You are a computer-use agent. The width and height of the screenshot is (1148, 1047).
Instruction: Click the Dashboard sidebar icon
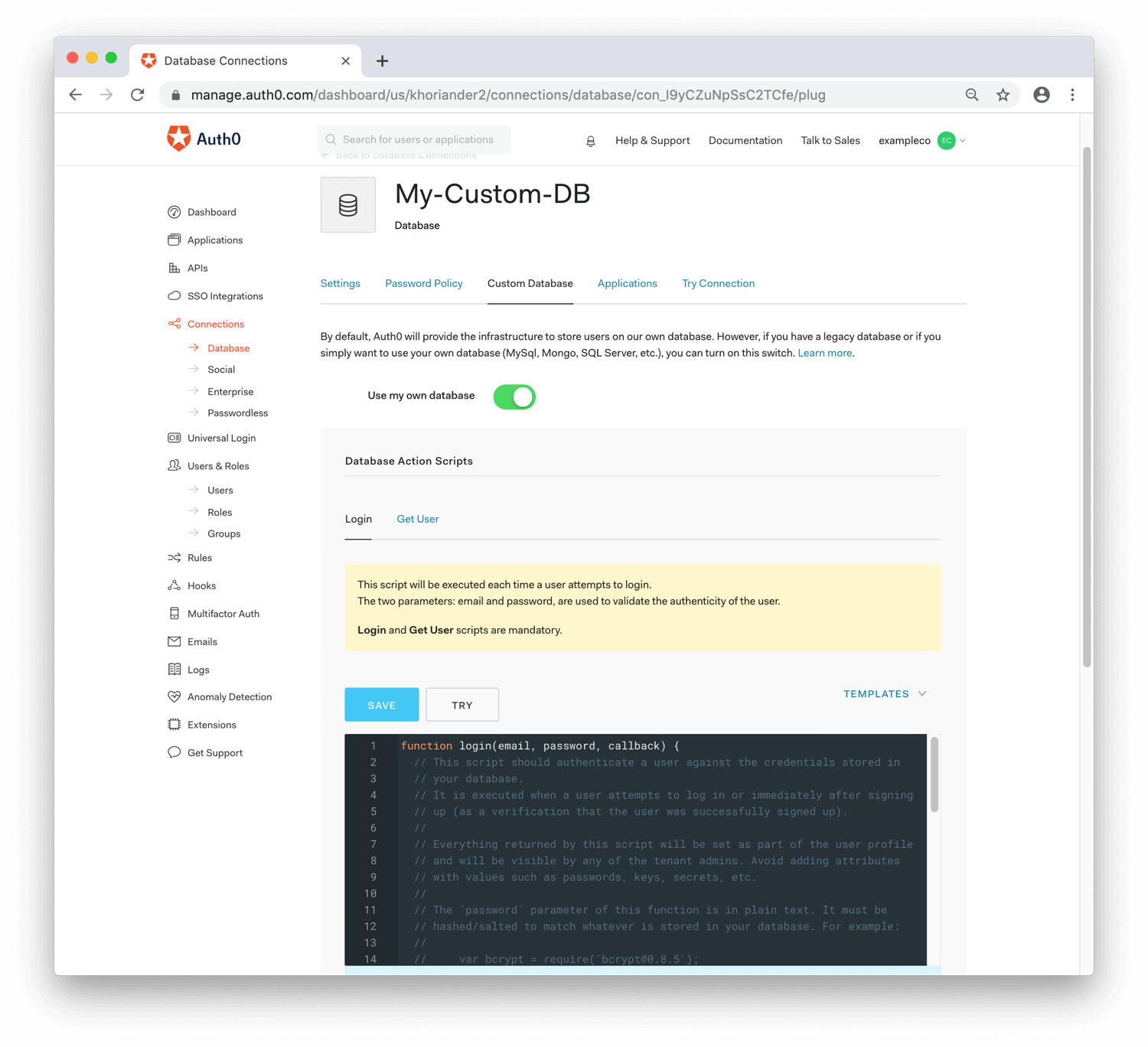pos(174,212)
